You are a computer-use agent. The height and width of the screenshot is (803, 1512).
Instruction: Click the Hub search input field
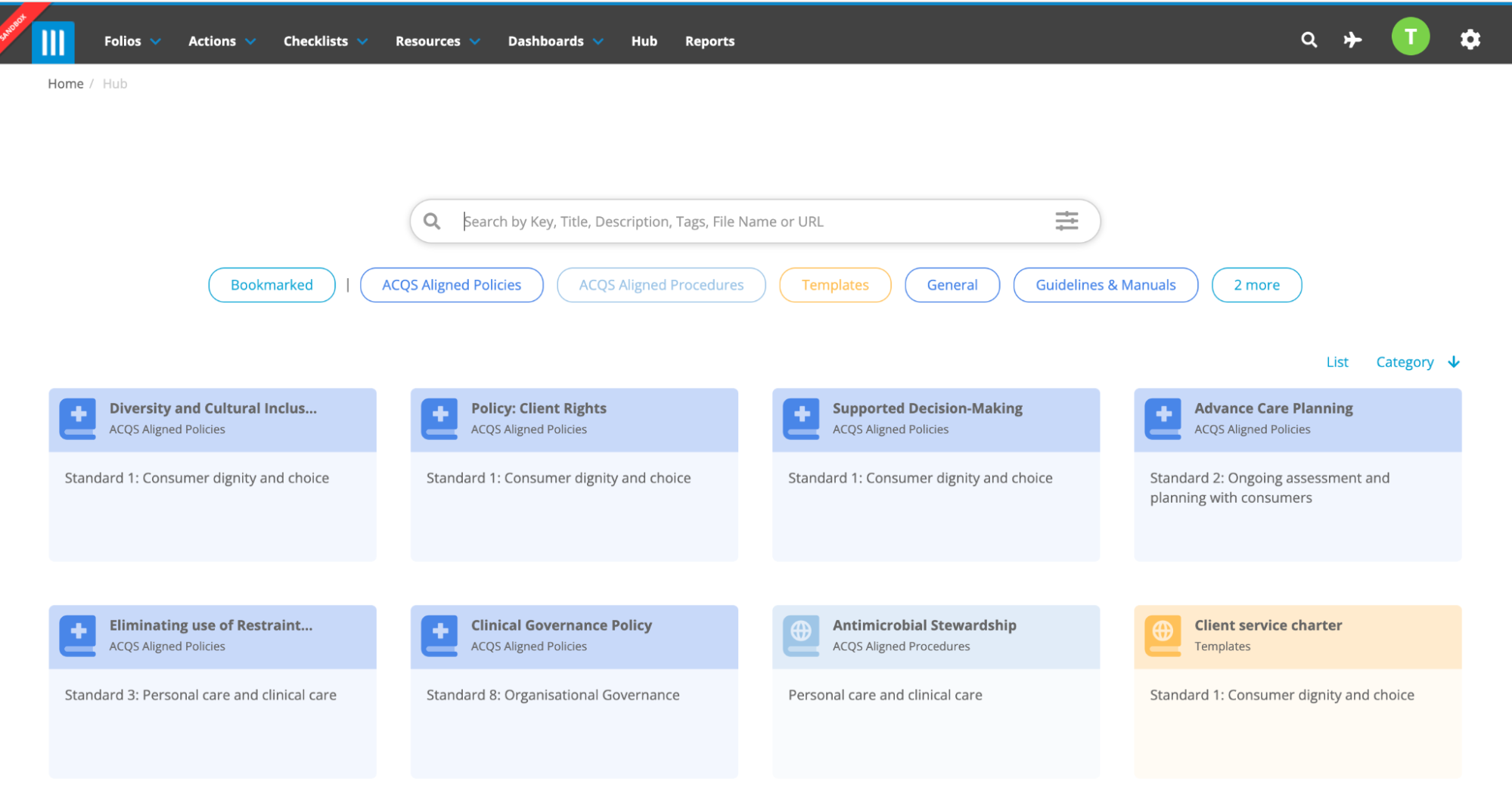(x=754, y=222)
